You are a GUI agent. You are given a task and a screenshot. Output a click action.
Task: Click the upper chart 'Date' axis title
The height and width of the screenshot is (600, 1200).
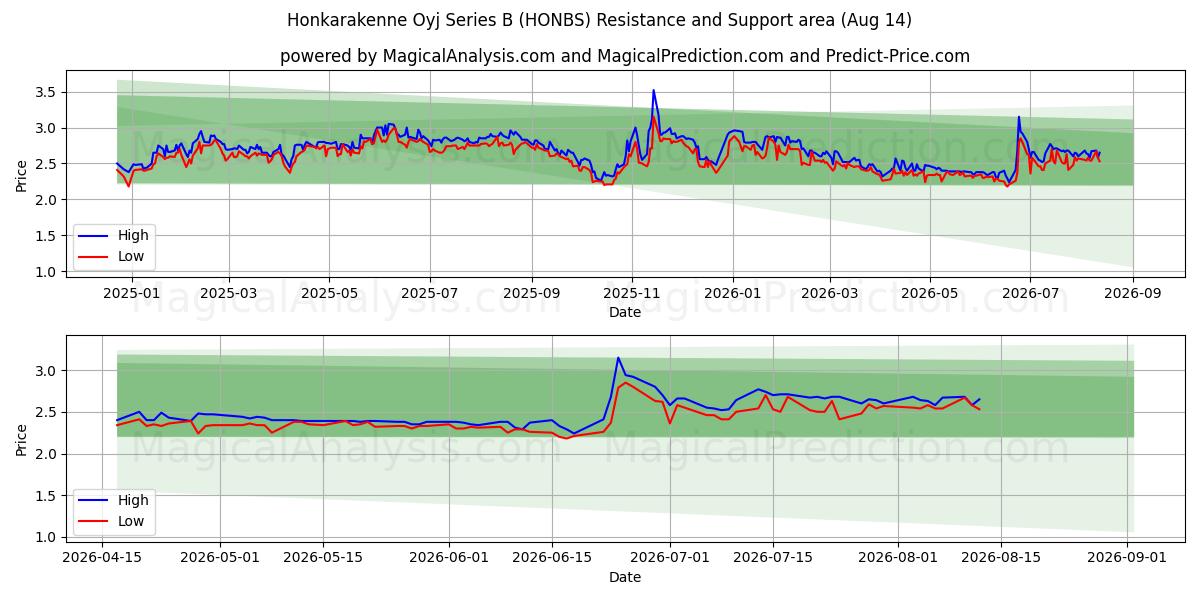tap(625, 312)
